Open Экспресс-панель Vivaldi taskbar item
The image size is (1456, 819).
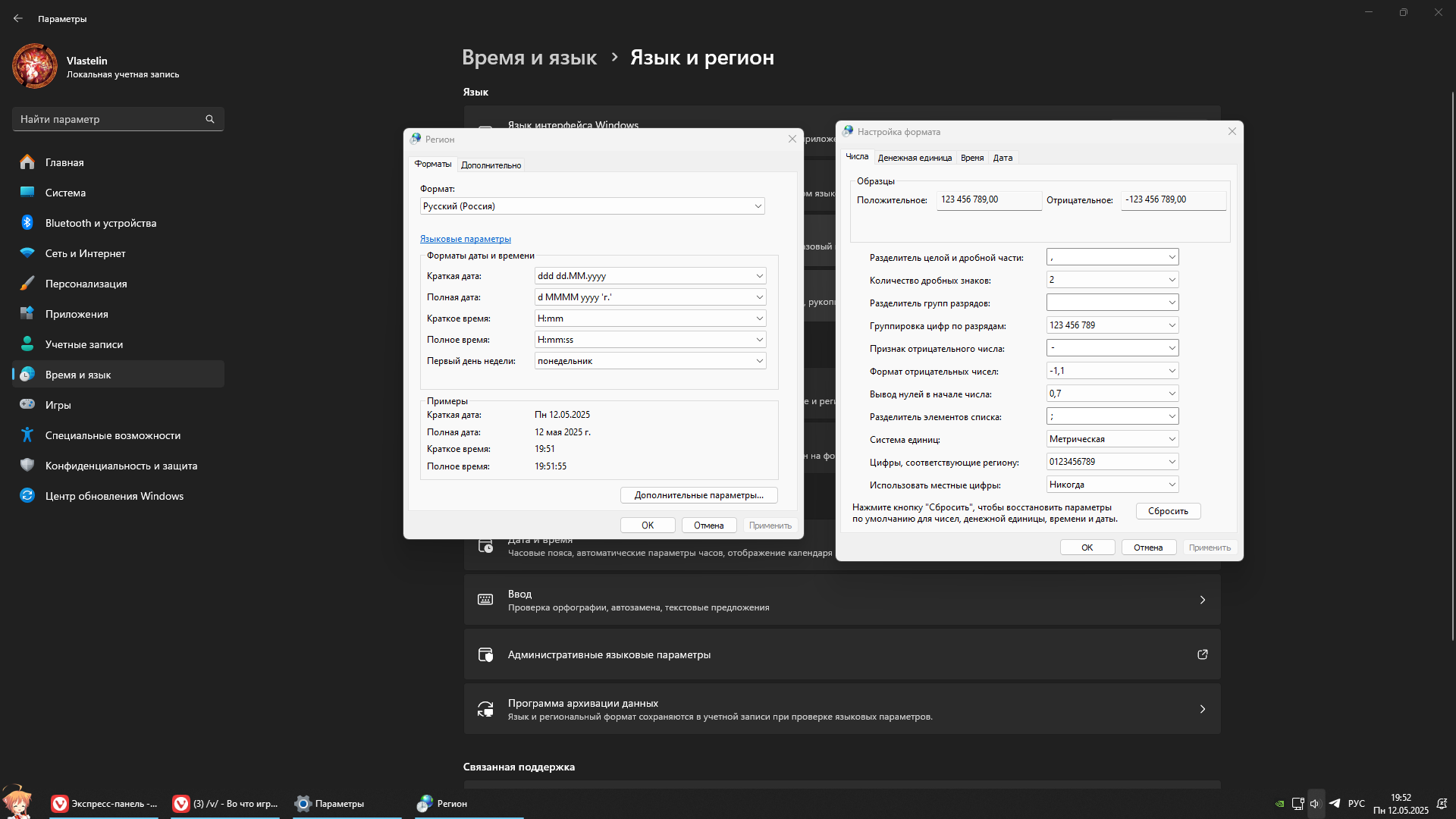105,804
